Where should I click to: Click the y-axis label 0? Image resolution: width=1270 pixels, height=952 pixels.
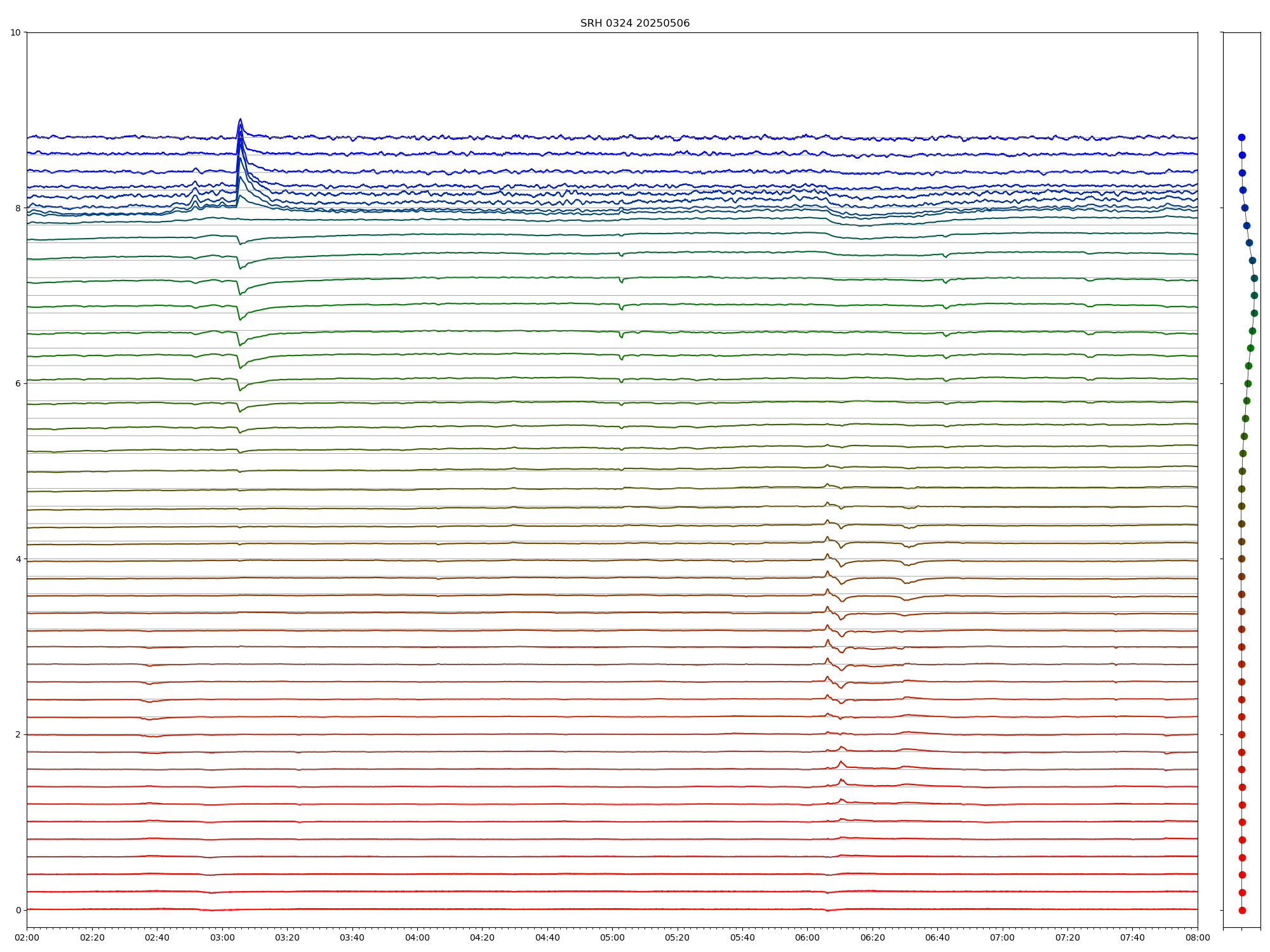coord(18,910)
